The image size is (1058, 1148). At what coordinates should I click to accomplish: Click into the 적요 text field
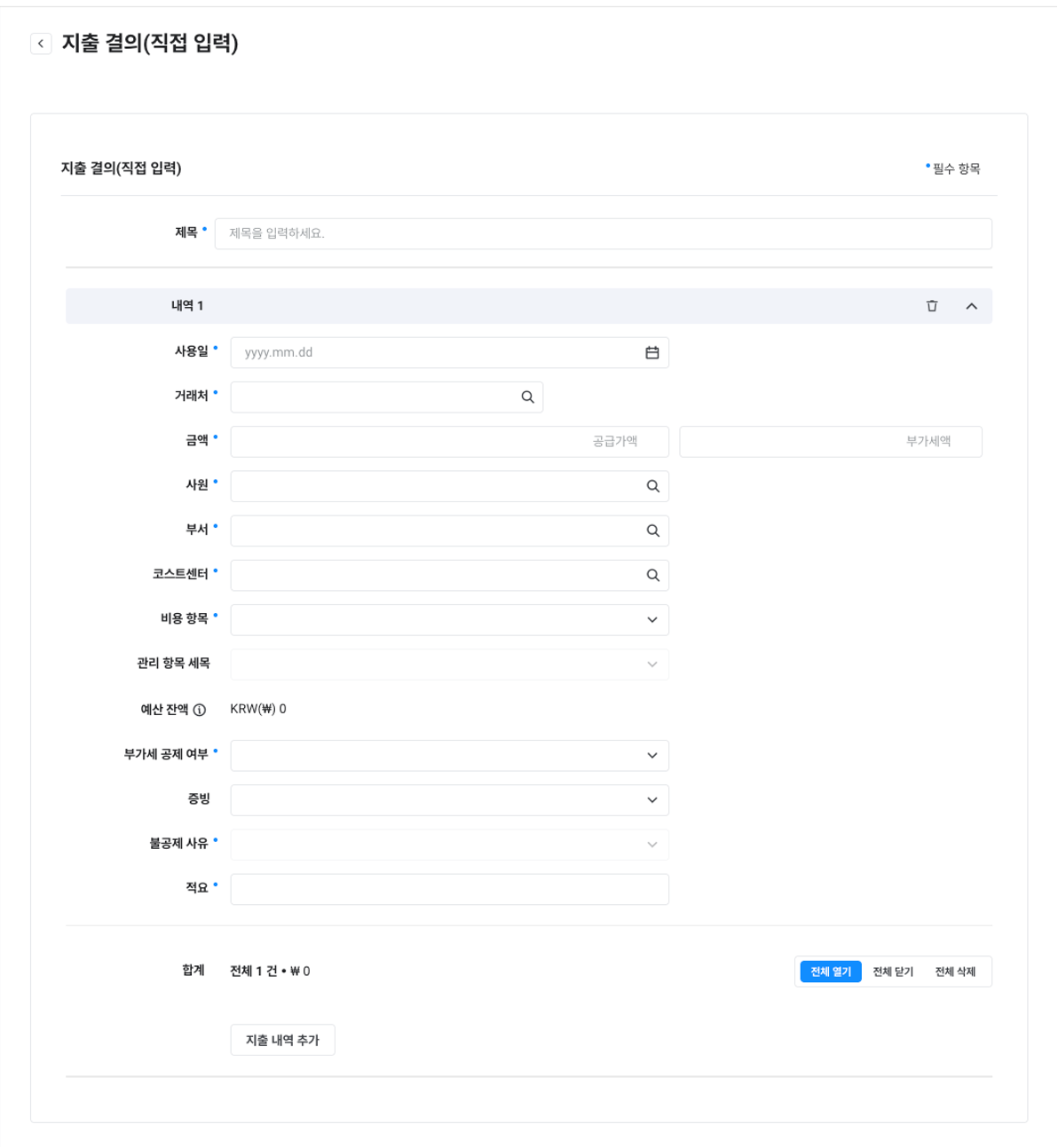(x=449, y=889)
